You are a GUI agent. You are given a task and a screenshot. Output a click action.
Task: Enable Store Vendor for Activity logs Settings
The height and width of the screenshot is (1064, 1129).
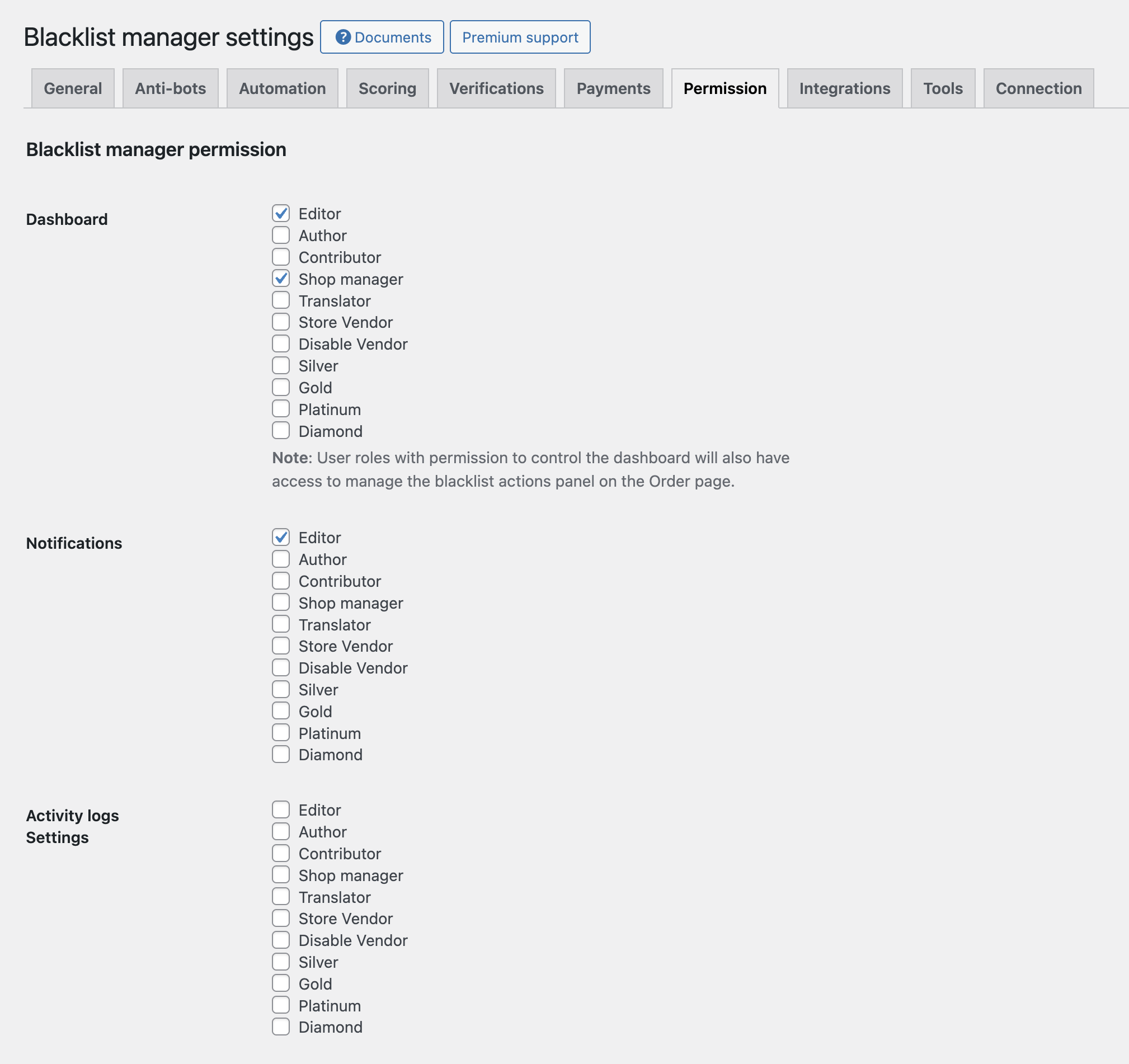[280, 918]
